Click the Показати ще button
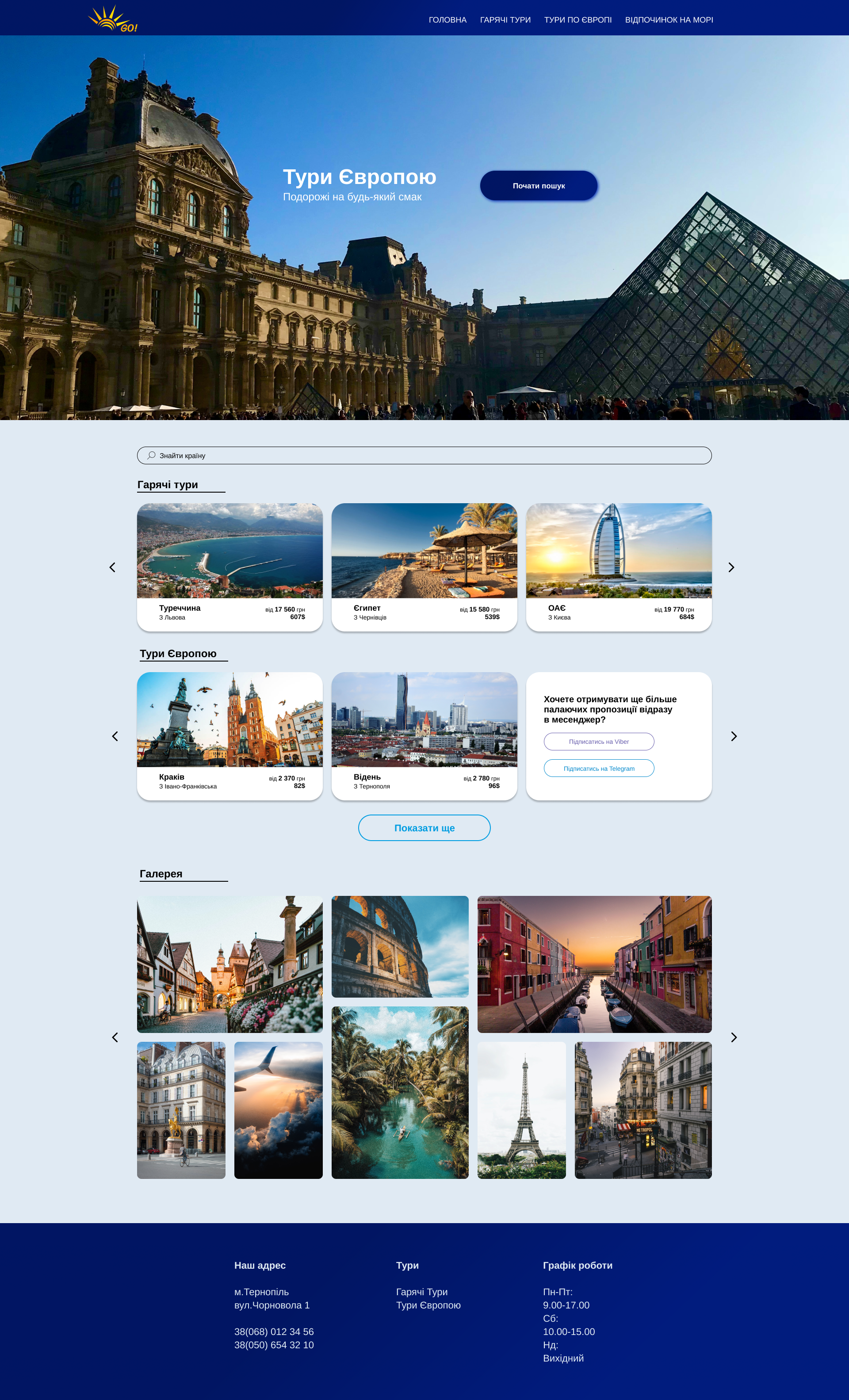The image size is (849, 1400). tap(424, 828)
